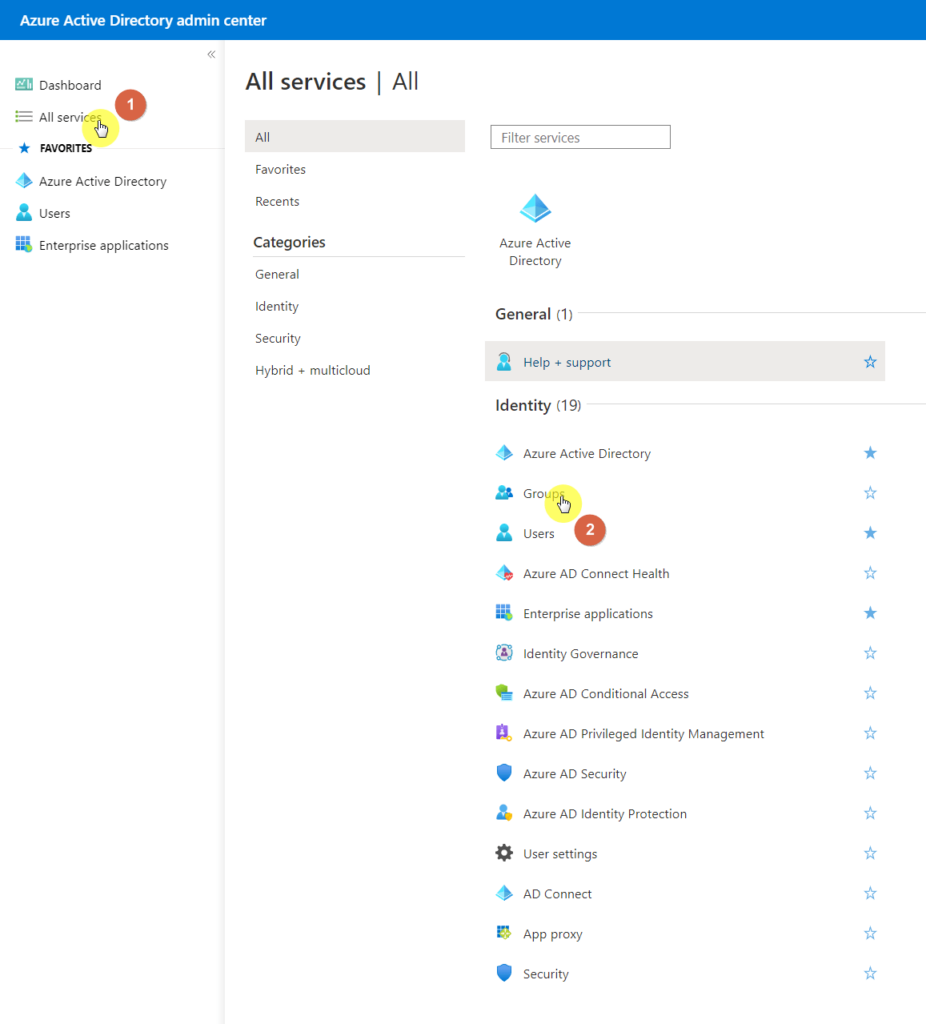Click the Users icon in the sidebar

click(x=24, y=213)
